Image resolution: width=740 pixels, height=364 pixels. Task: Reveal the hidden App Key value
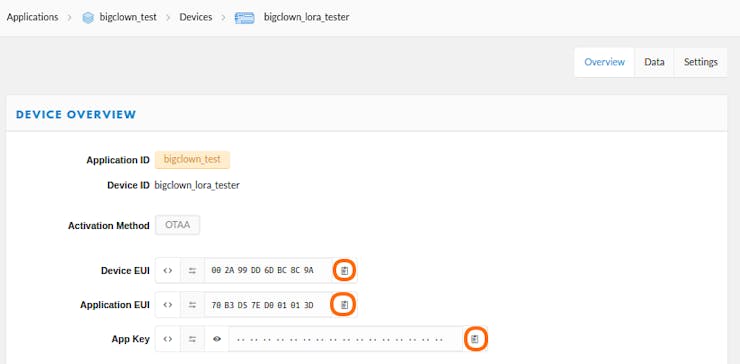[x=217, y=339]
